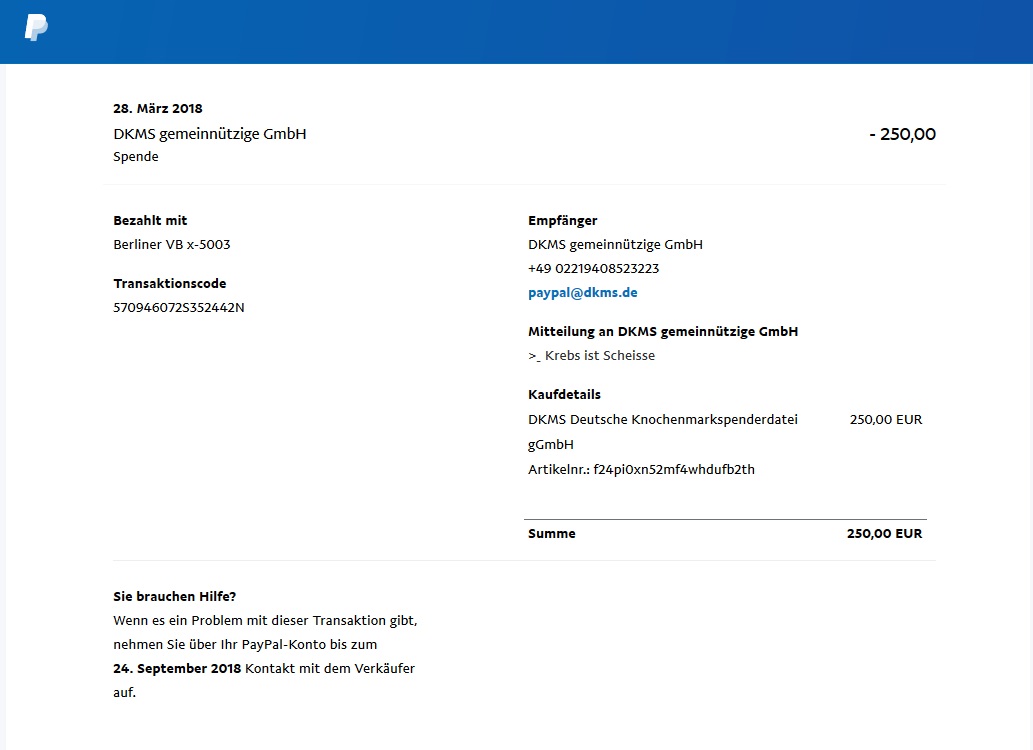Click the Summe total row label
The height and width of the screenshot is (750, 1033).
551,534
